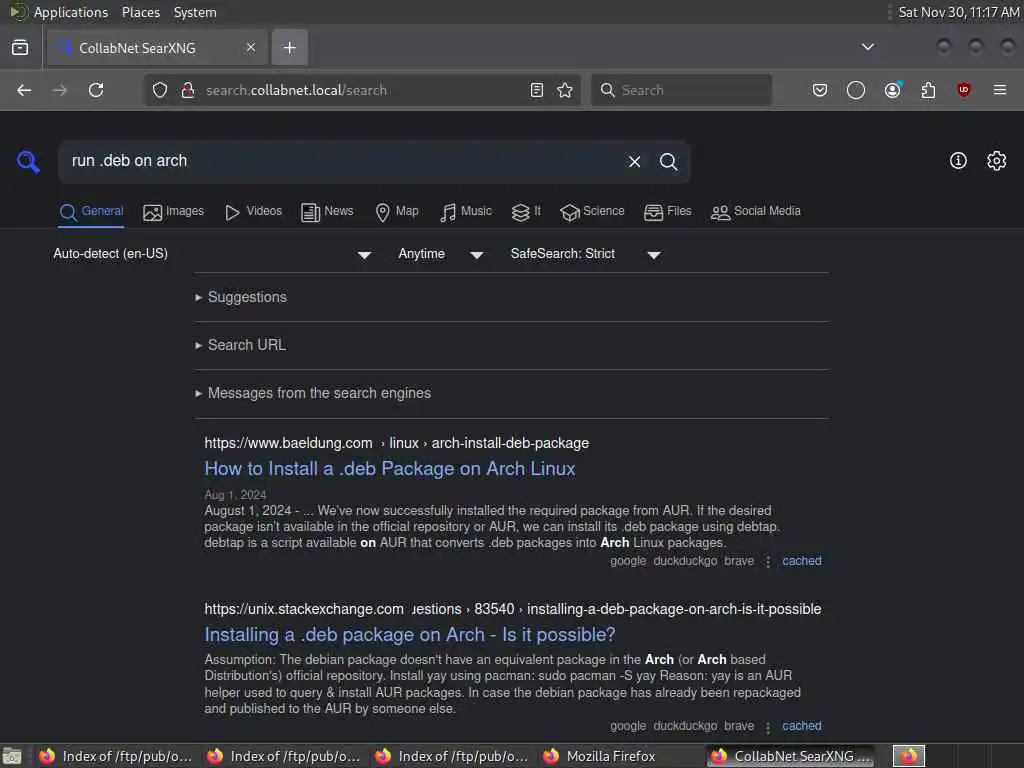
Task: Go back with Firefox back arrow
Action: click(x=24, y=90)
